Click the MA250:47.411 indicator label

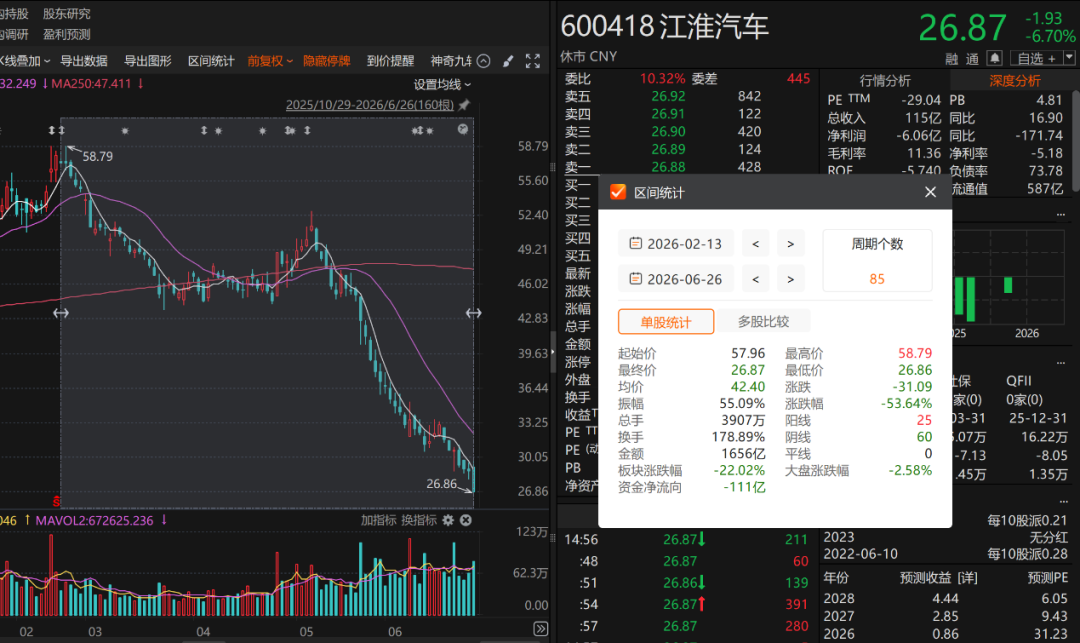[x=91, y=83]
